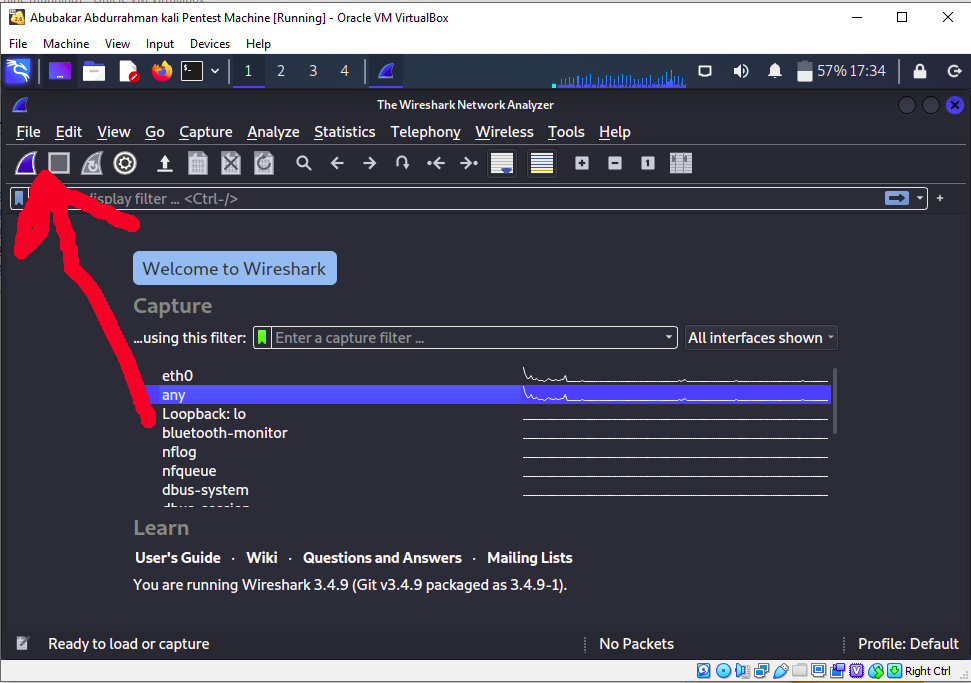Click Welcome to Wireshark banner
This screenshot has height=683, width=971.
[235, 268]
